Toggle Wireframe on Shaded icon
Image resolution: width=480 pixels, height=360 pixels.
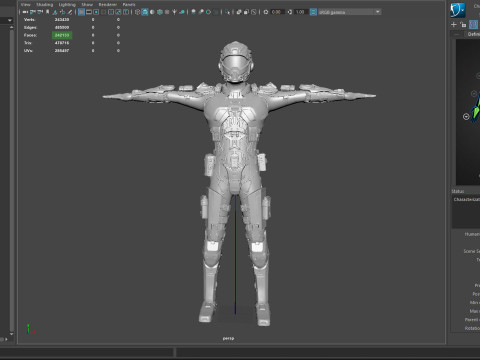[x=160, y=12]
